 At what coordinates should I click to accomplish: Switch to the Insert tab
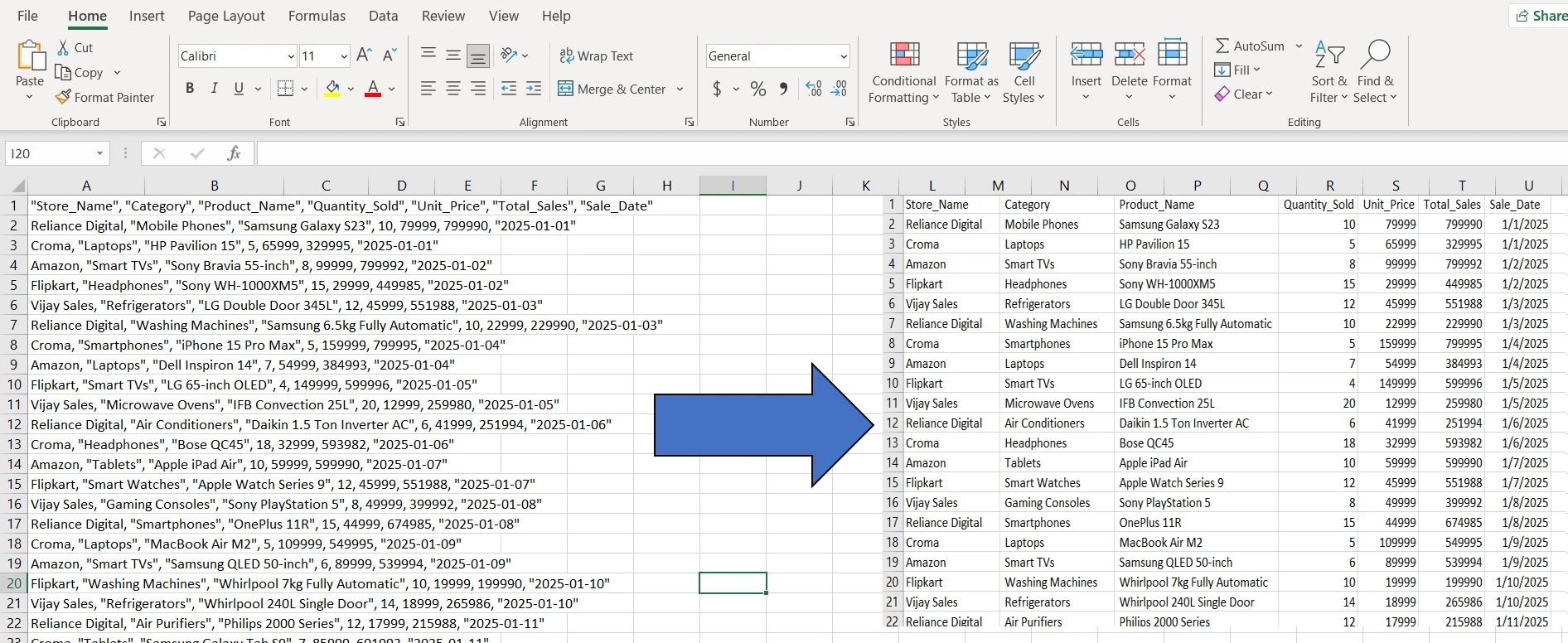tap(147, 16)
